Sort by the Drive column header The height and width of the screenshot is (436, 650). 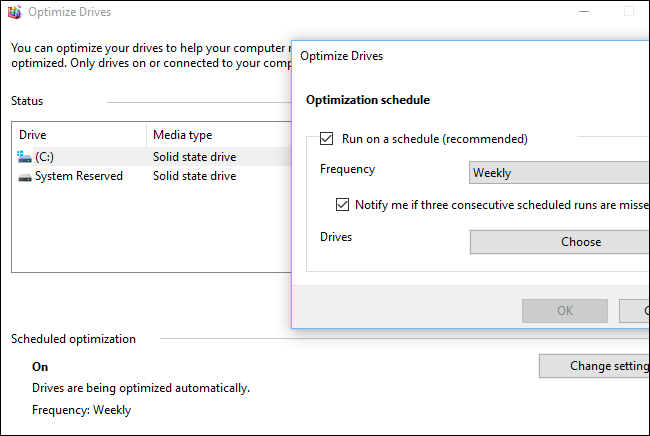click(33, 135)
